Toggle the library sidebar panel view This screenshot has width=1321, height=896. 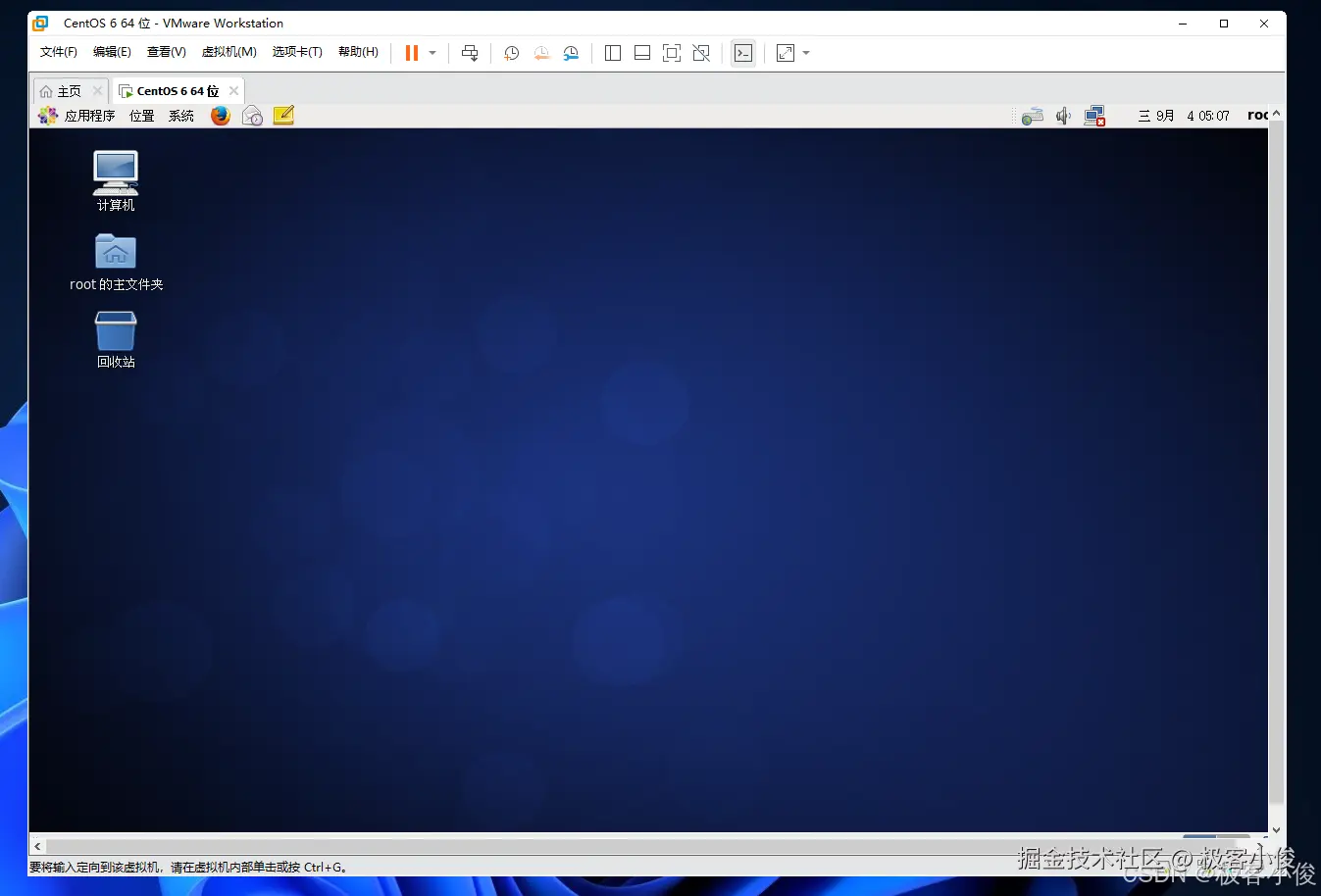[x=613, y=53]
